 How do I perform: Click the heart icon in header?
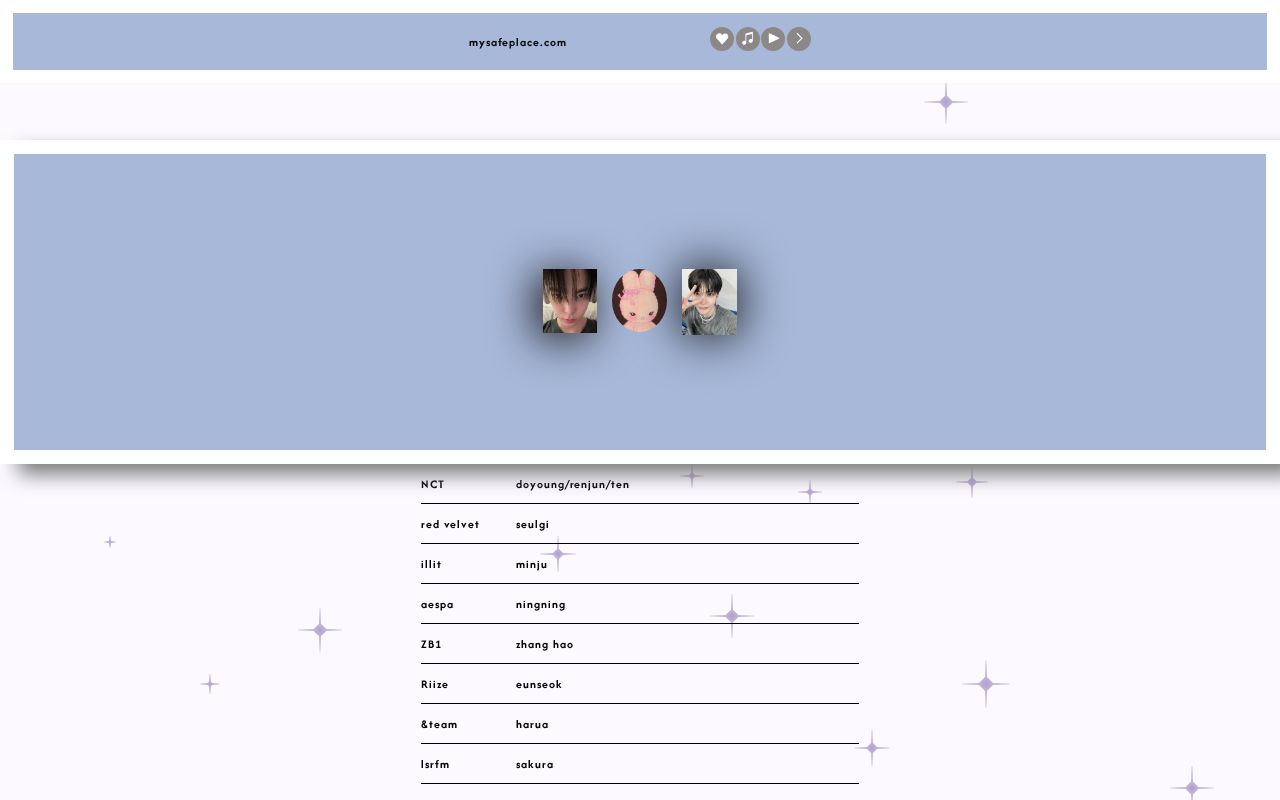pyautogui.click(x=722, y=39)
